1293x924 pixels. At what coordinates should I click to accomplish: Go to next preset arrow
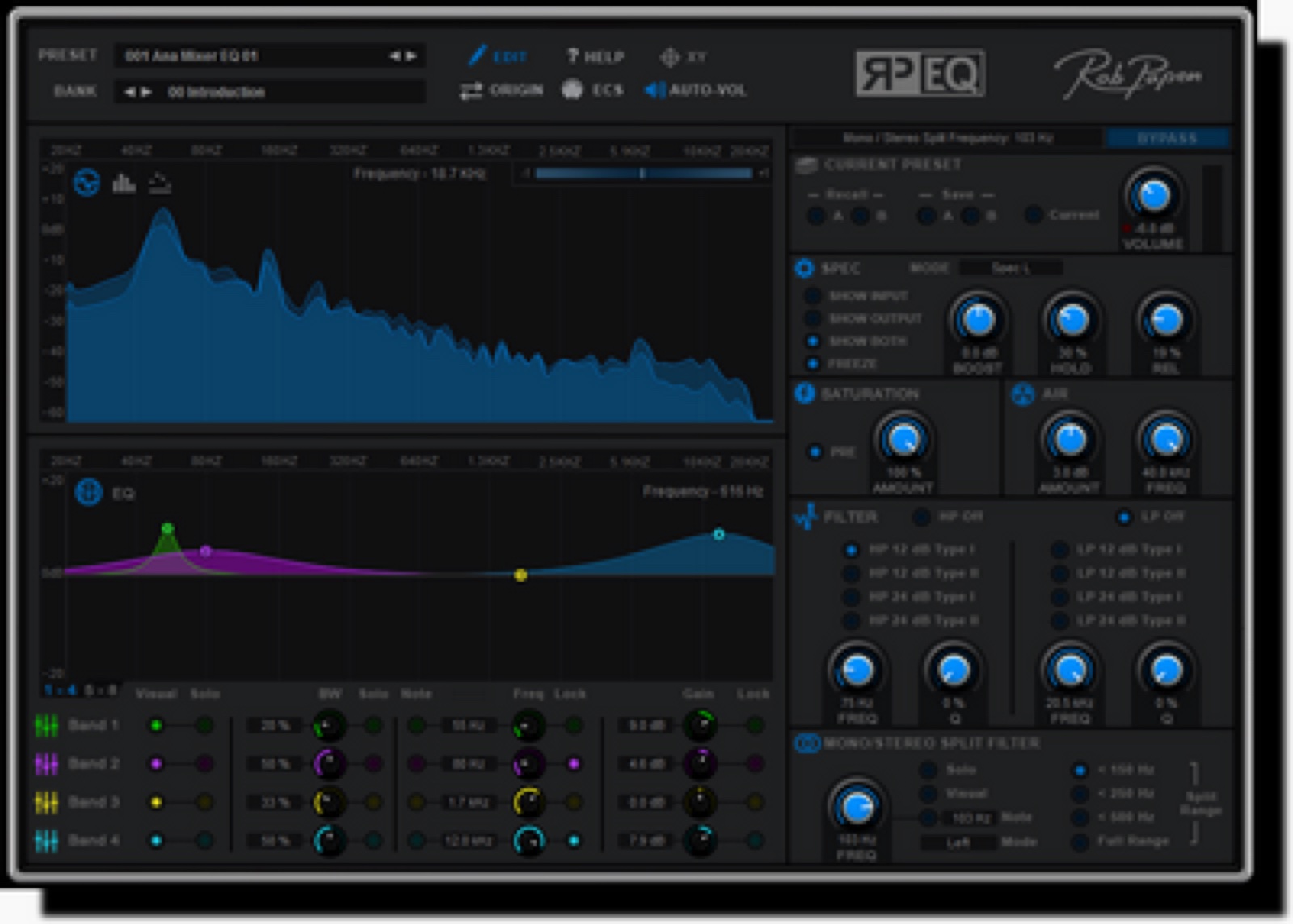pyautogui.click(x=411, y=56)
